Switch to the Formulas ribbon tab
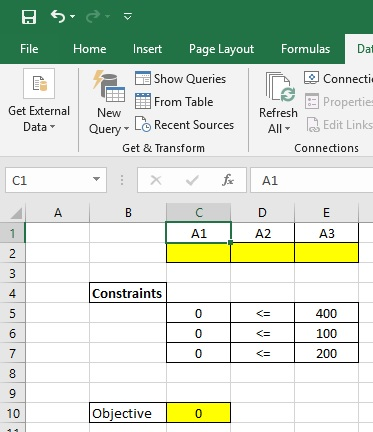 point(305,49)
